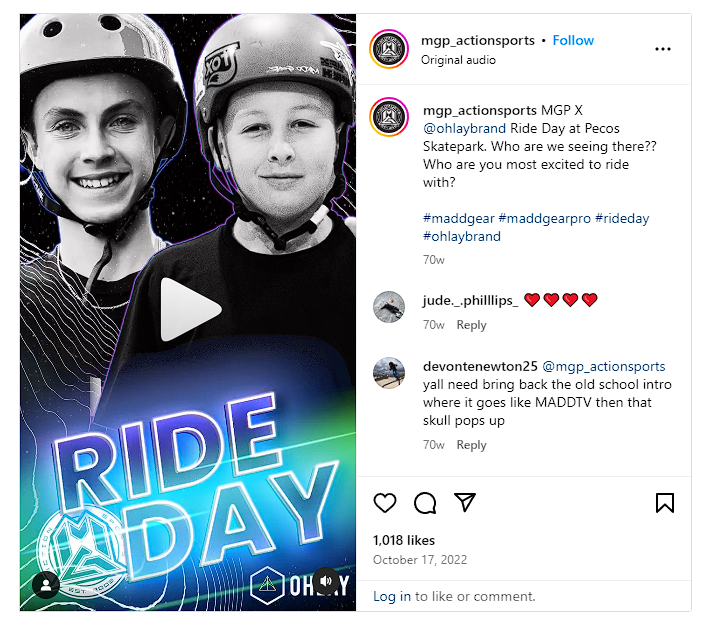Open #rideday hashtag
712x627 pixels.
(x=622, y=218)
